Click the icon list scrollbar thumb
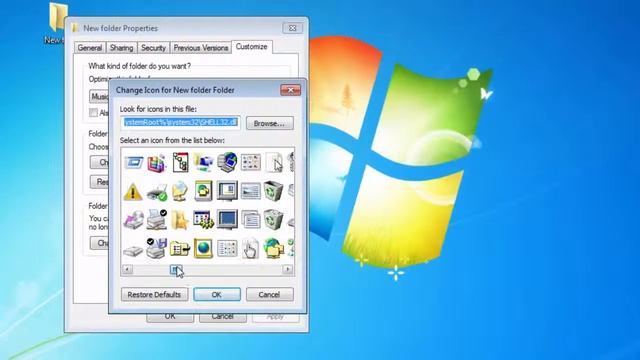 [176, 269]
